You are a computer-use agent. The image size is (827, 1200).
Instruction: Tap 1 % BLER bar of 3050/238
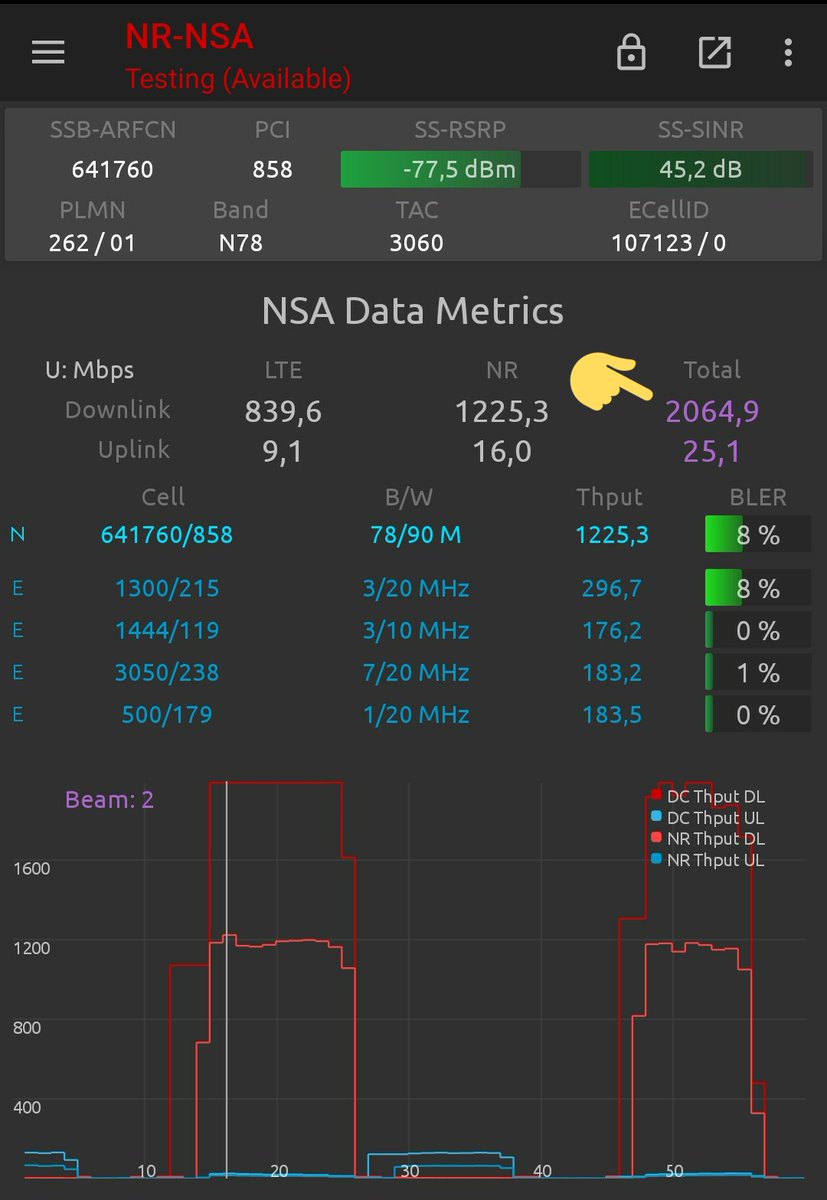point(758,673)
